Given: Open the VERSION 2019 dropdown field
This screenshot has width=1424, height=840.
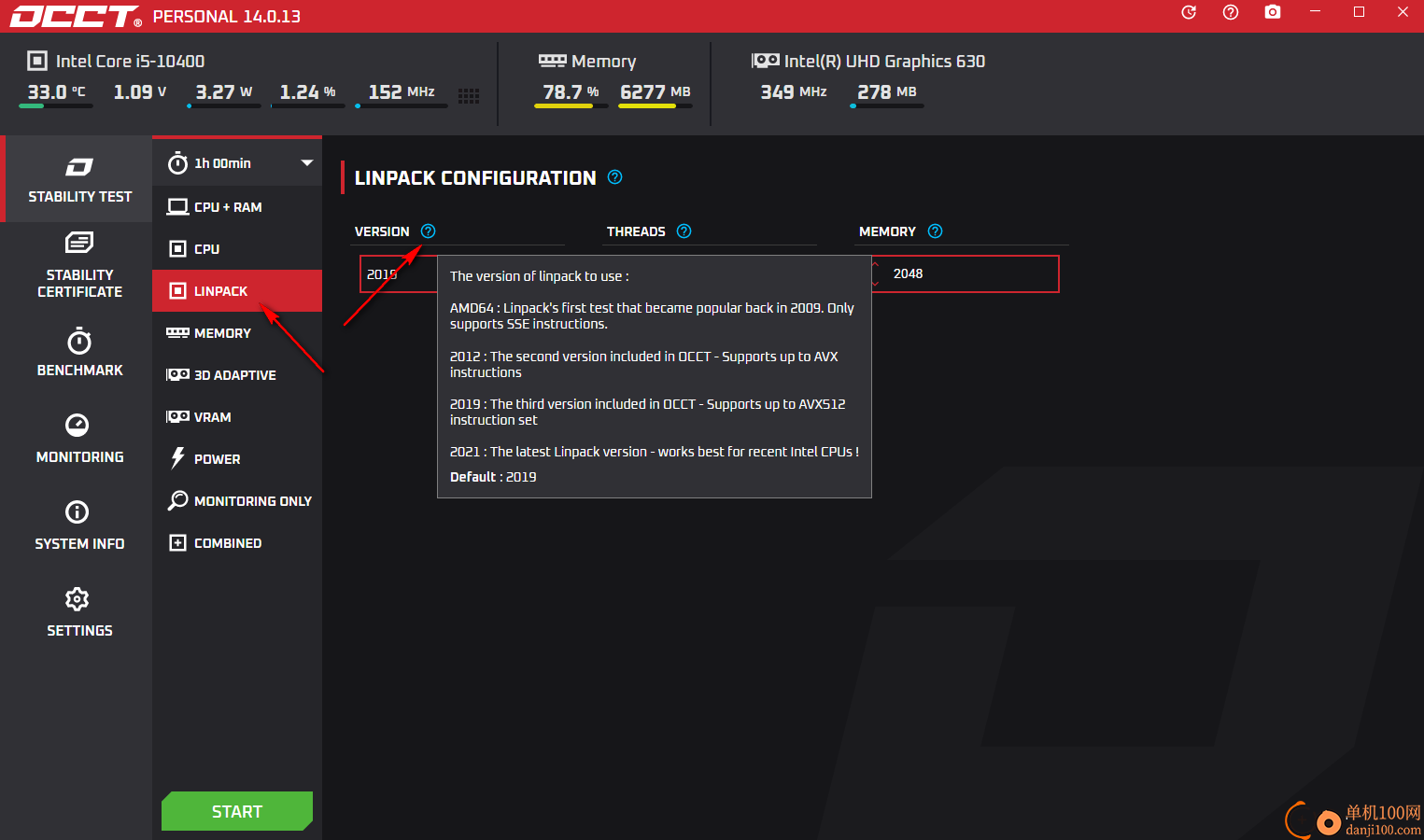Looking at the screenshot, I should (399, 274).
